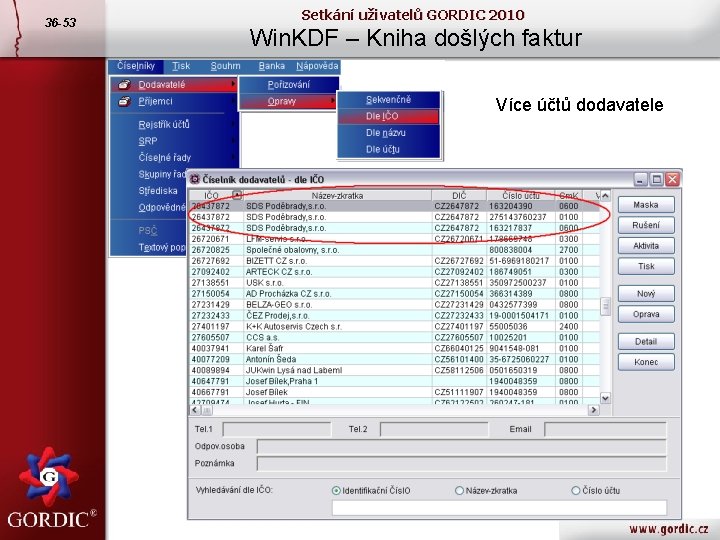Click horizontal scroll left arrow

195,410
